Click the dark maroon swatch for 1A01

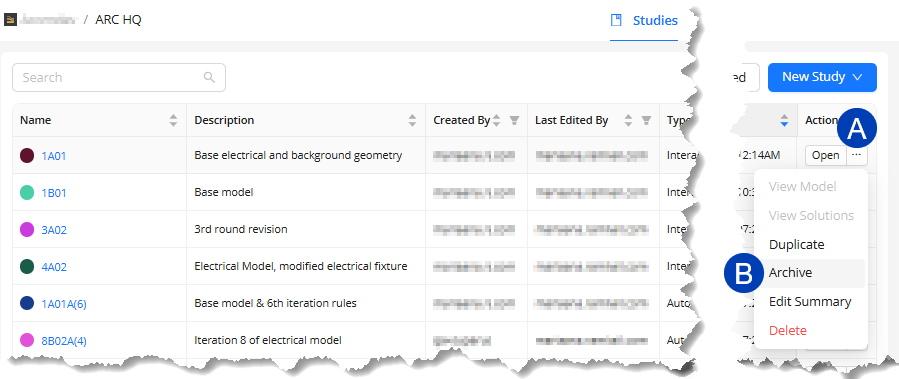27,155
